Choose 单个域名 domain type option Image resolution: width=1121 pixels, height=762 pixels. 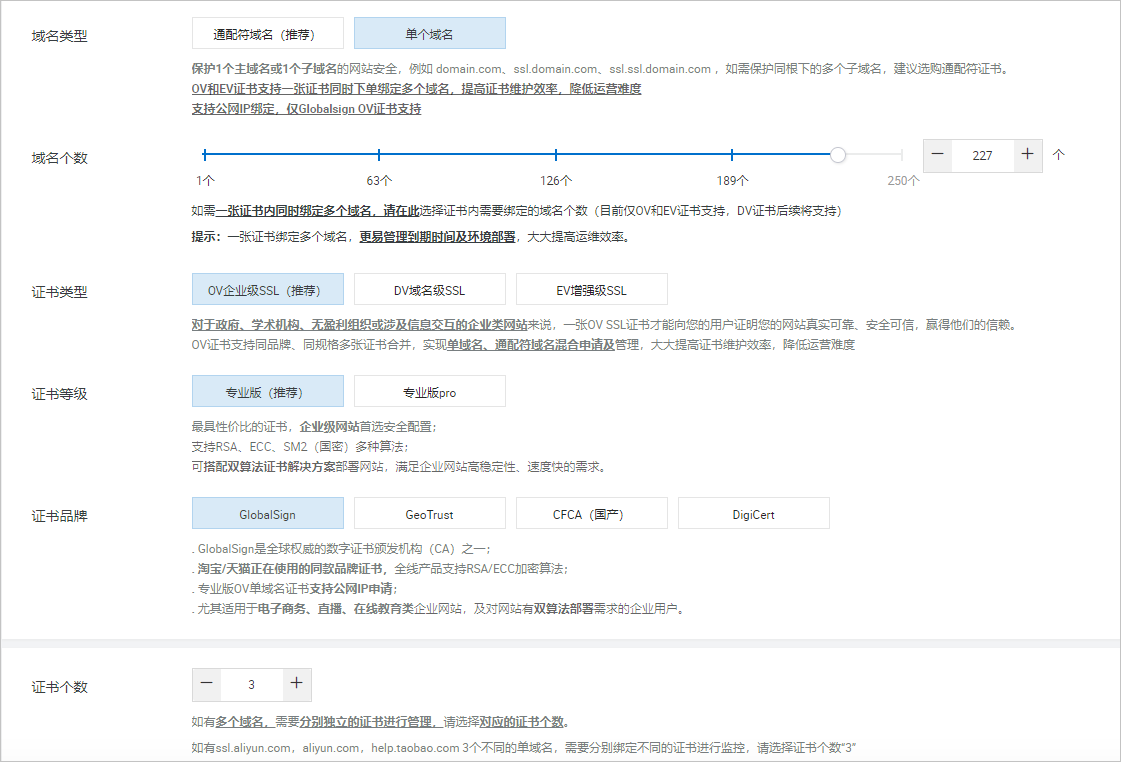(429, 34)
